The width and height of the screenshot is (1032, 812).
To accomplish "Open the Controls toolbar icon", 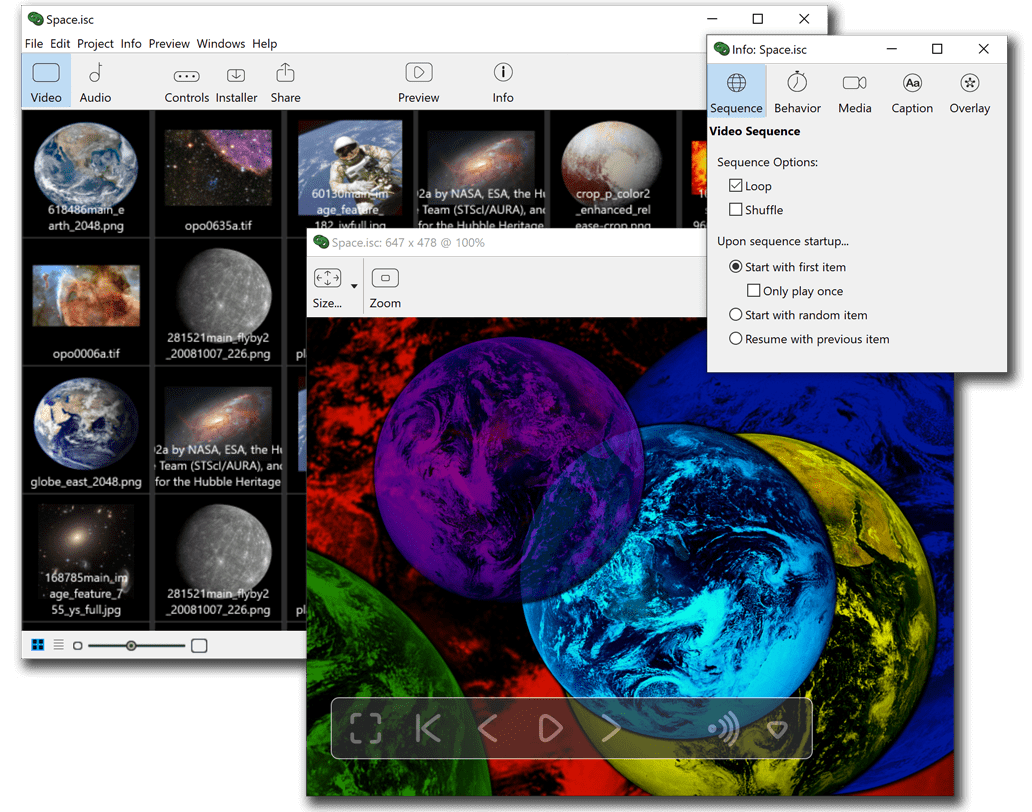I will pos(186,83).
